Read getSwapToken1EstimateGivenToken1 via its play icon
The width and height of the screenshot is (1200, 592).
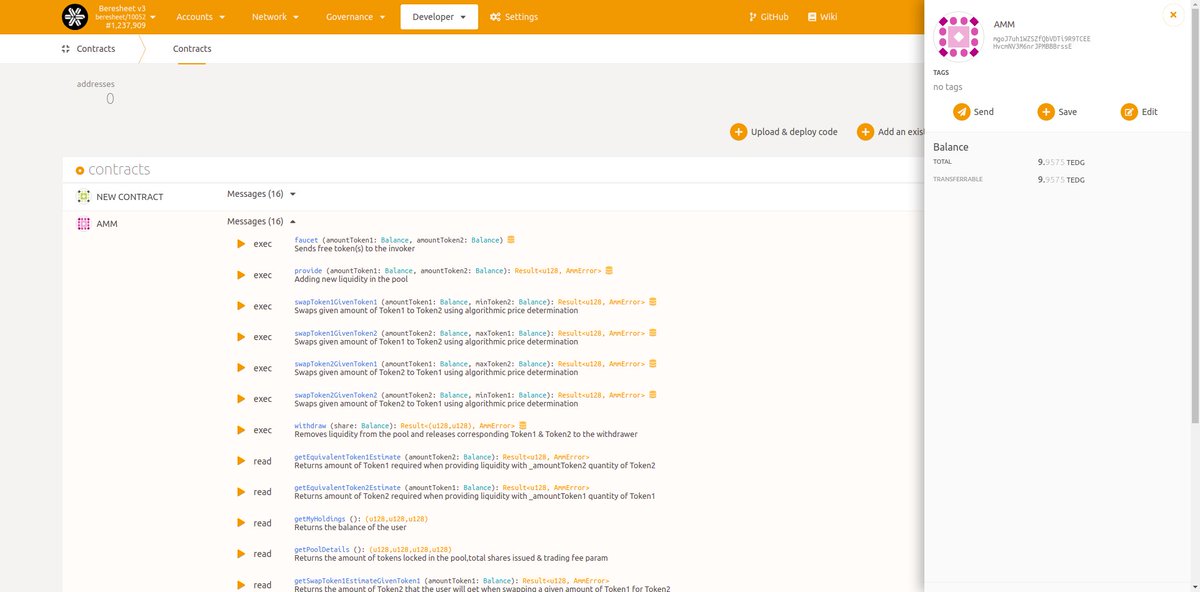click(x=241, y=585)
